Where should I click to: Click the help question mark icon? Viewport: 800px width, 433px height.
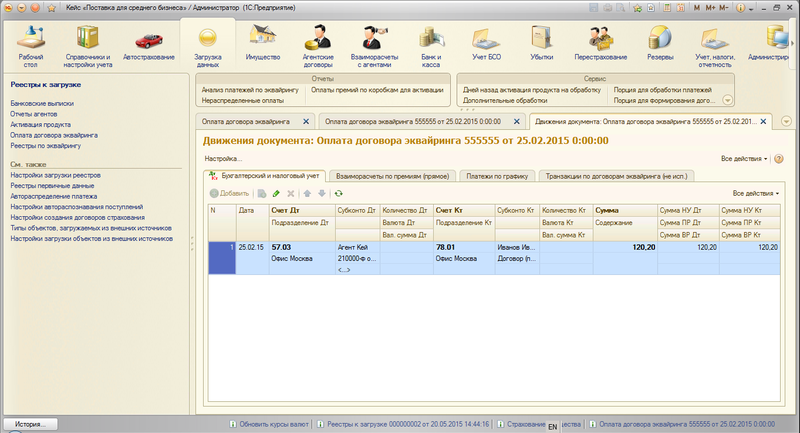click(x=779, y=158)
